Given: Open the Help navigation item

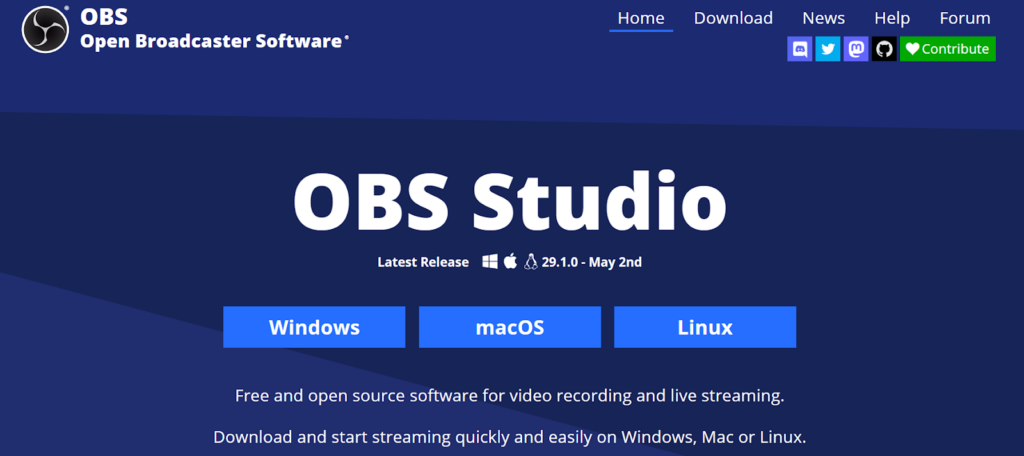Looking at the screenshot, I should (x=892, y=18).
